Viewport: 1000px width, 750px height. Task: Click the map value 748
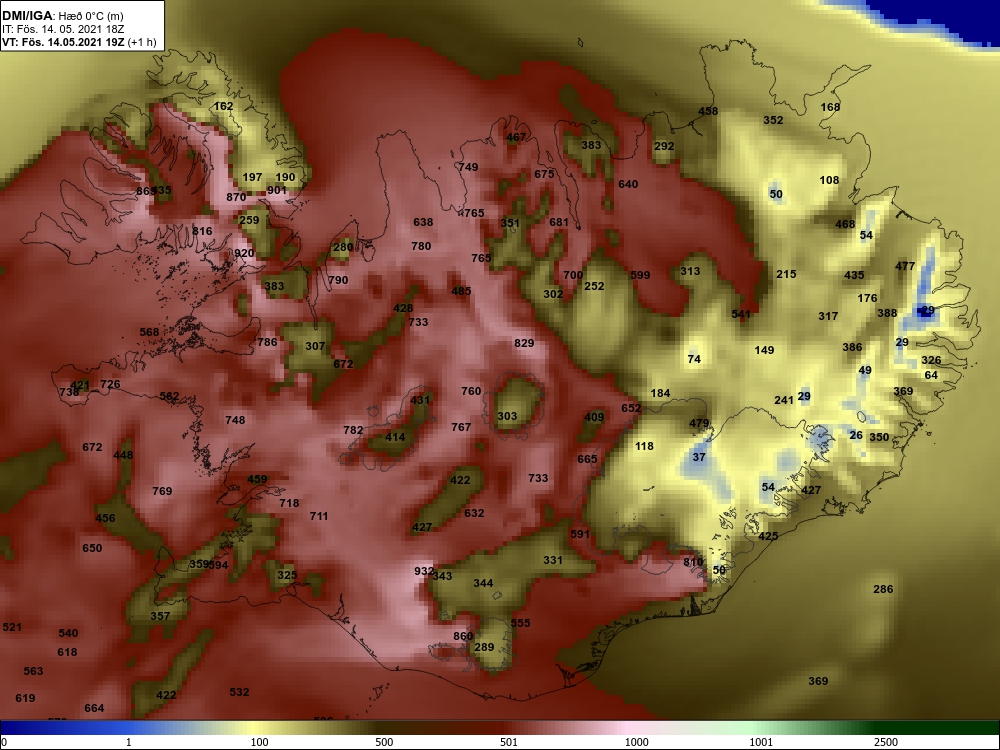point(235,420)
